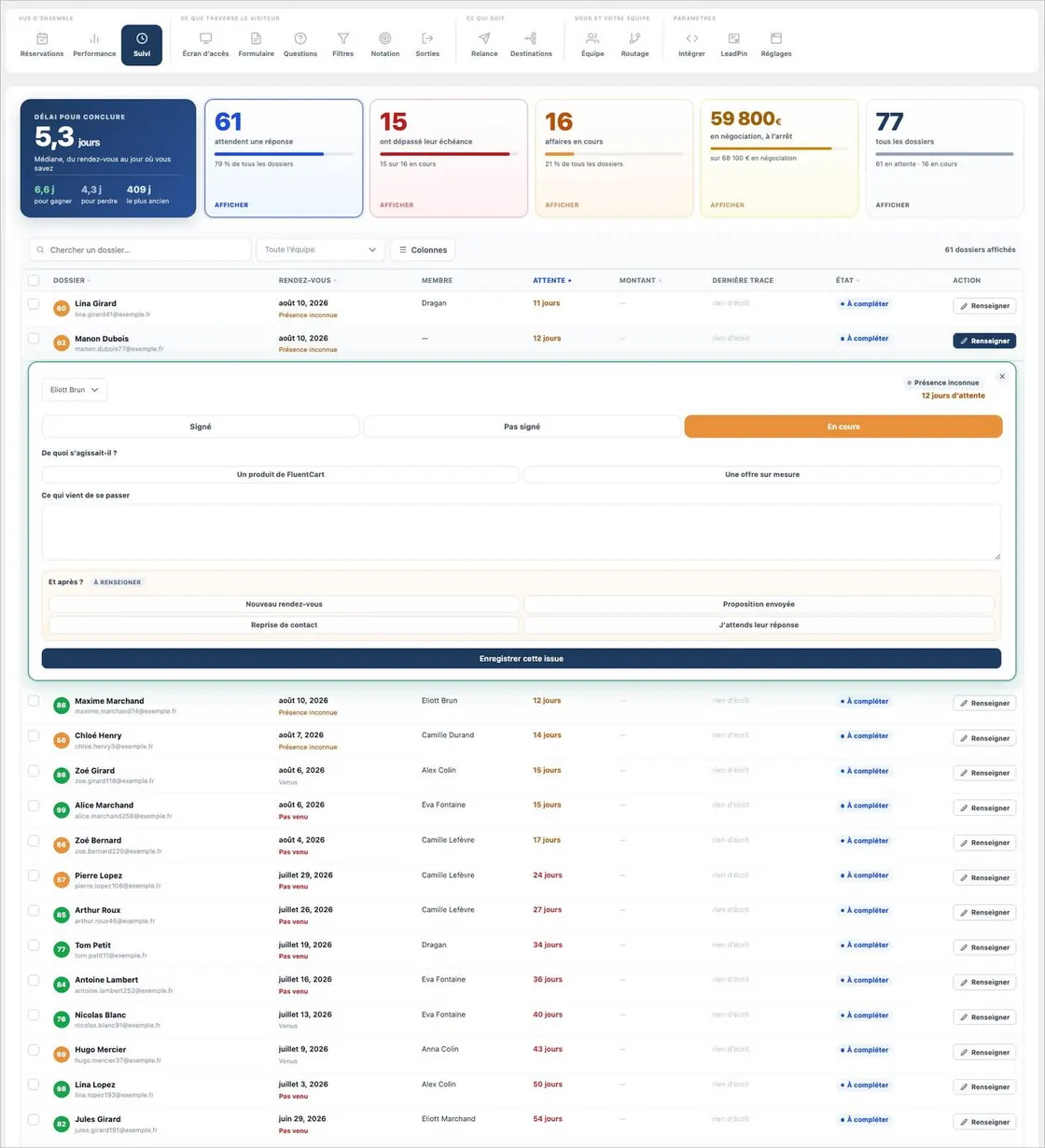Go to Écran d'accès monitor icon
Image resolution: width=1045 pixels, height=1148 pixels.
pos(205,38)
